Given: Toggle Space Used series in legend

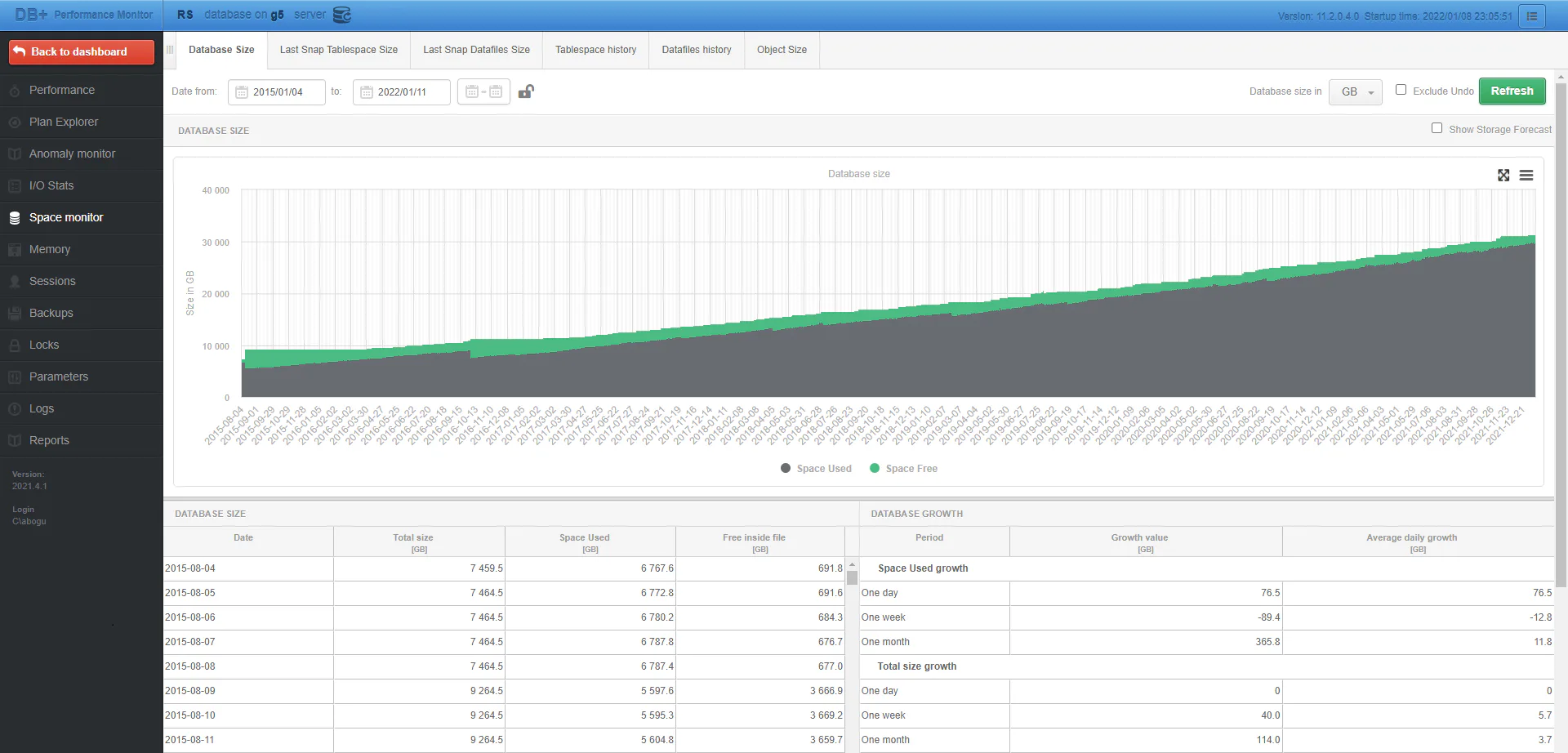Looking at the screenshot, I should [816, 469].
